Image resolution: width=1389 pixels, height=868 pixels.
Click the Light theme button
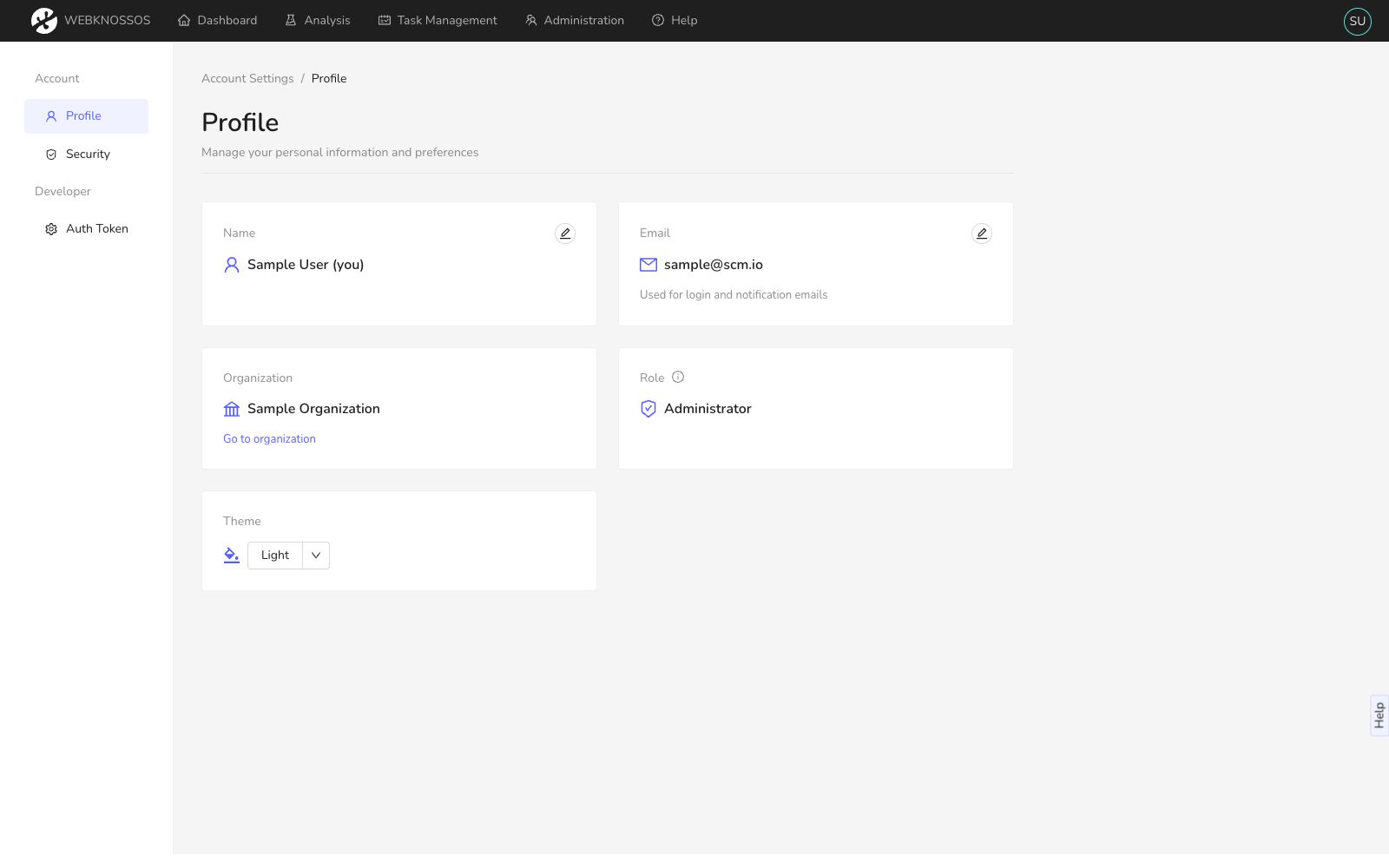(x=275, y=556)
